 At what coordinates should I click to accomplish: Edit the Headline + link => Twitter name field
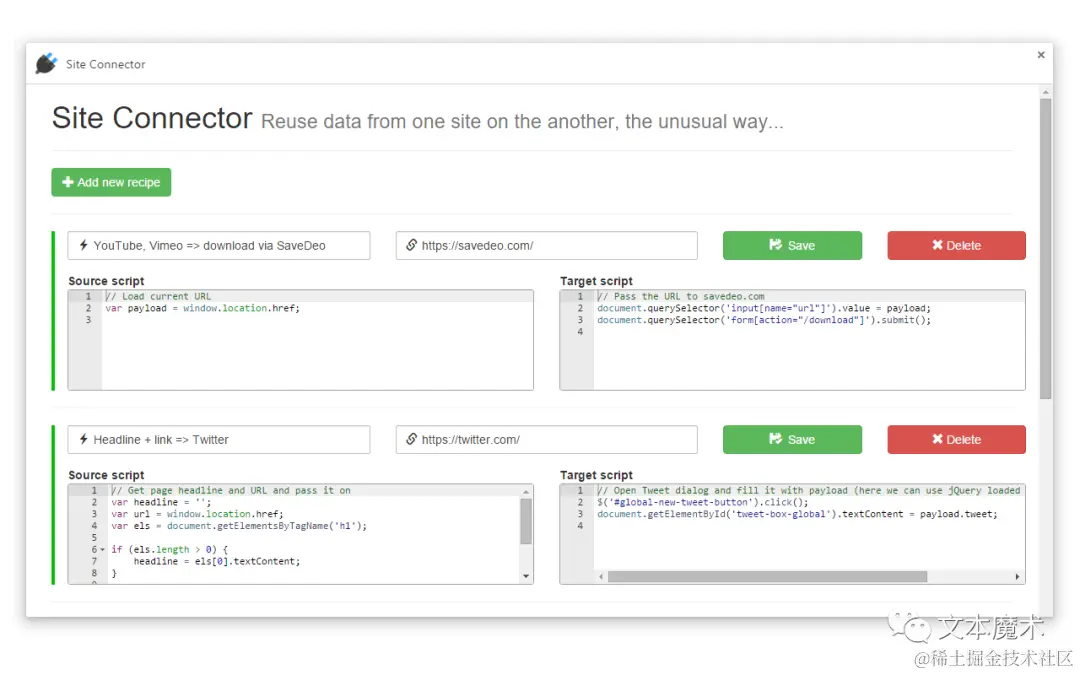(218, 439)
